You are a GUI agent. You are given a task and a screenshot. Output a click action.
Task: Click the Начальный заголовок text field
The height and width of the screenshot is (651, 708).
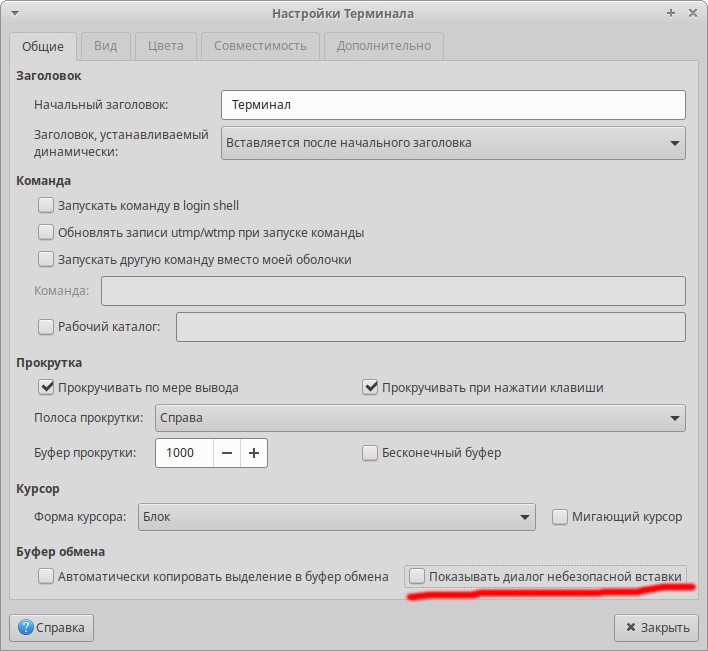[453, 105]
